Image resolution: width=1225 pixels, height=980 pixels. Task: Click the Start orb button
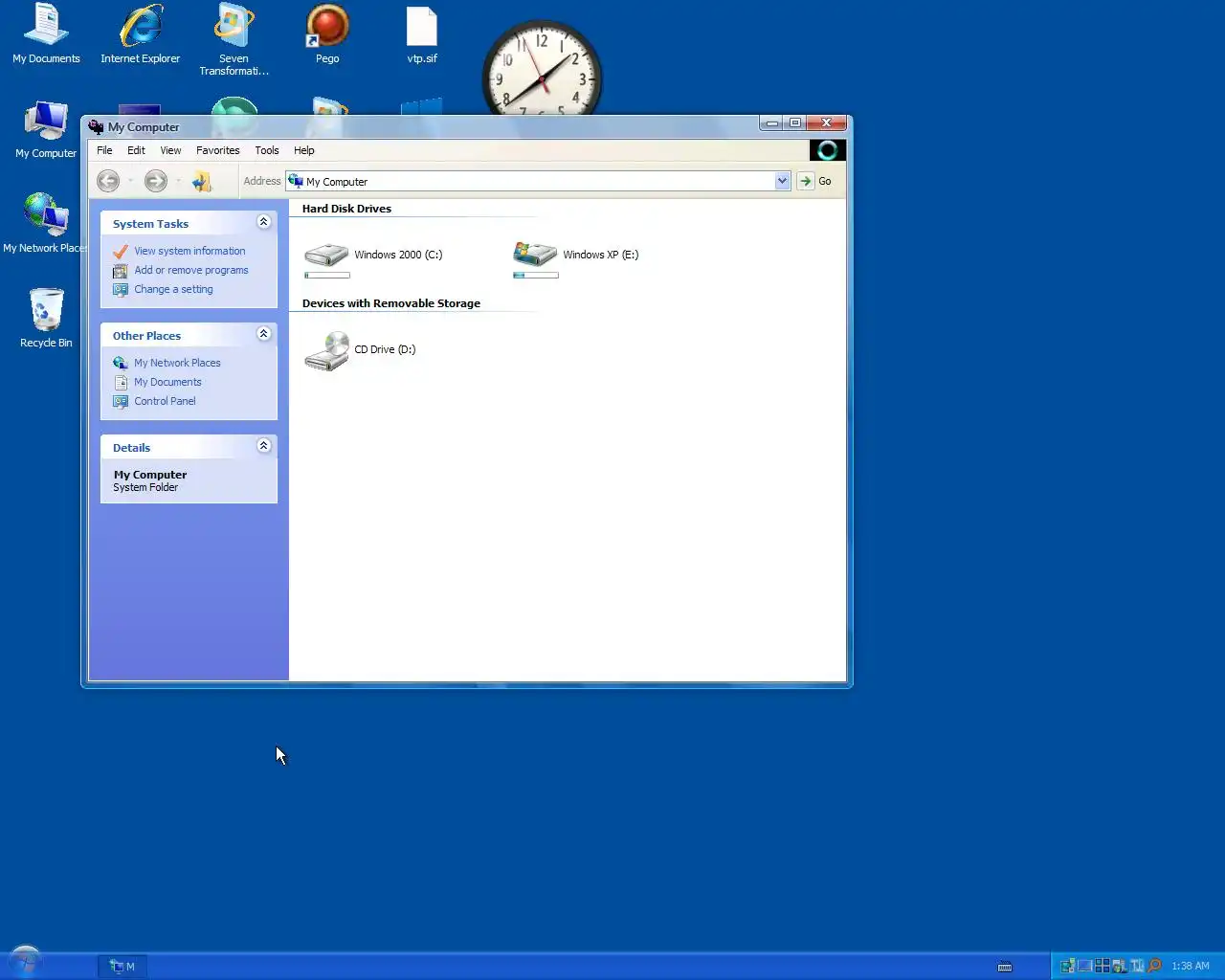pos(25,962)
